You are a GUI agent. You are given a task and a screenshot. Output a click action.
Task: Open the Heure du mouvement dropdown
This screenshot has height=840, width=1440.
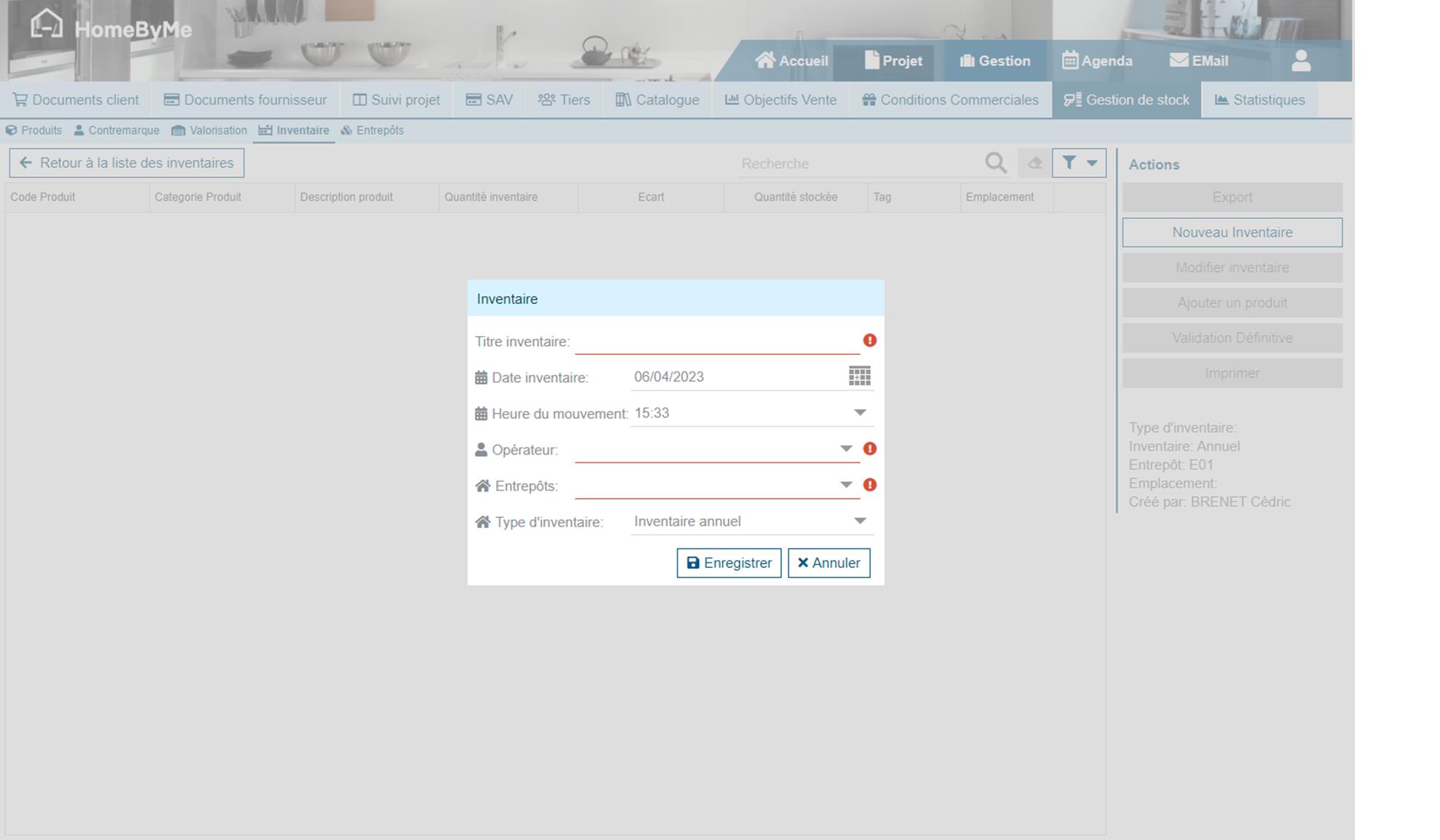point(860,412)
